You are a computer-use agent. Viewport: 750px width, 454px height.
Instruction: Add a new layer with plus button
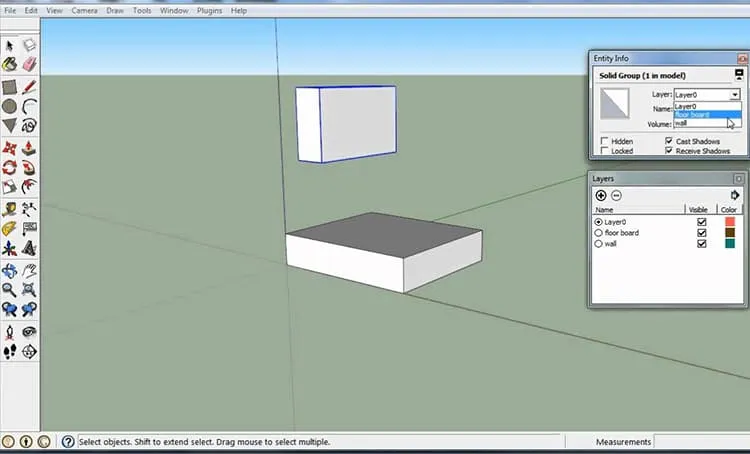point(601,195)
